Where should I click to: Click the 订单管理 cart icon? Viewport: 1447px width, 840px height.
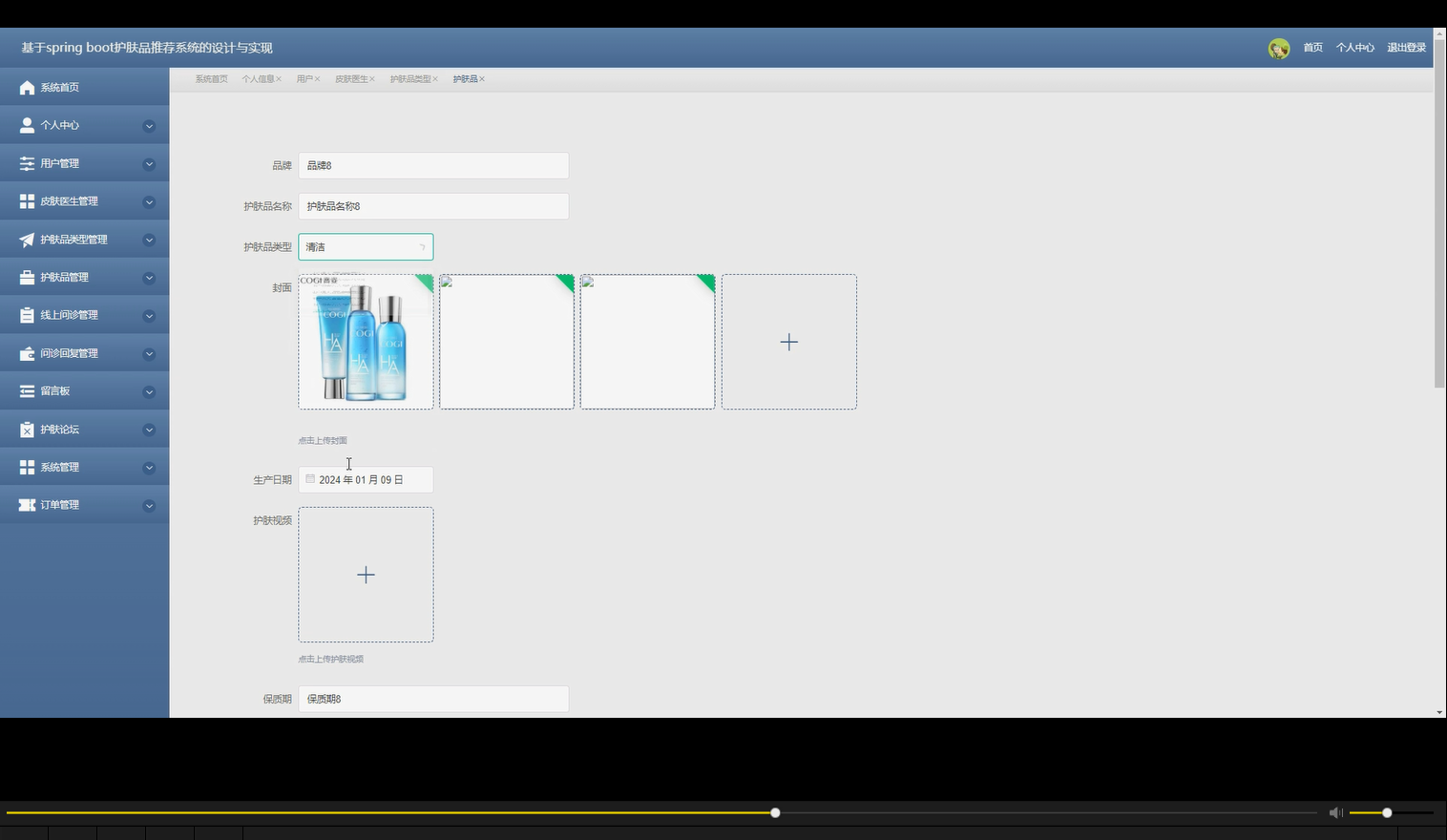click(x=26, y=504)
